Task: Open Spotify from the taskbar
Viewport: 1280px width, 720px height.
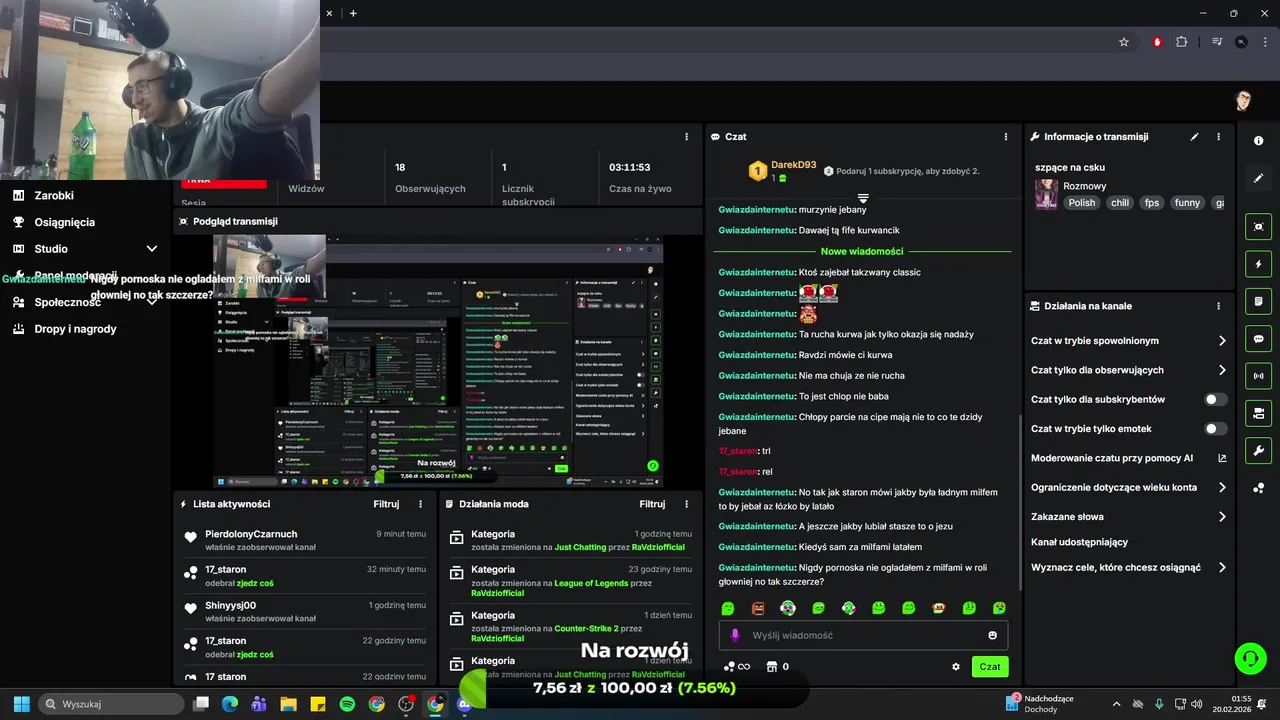Action: [x=347, y=704]
